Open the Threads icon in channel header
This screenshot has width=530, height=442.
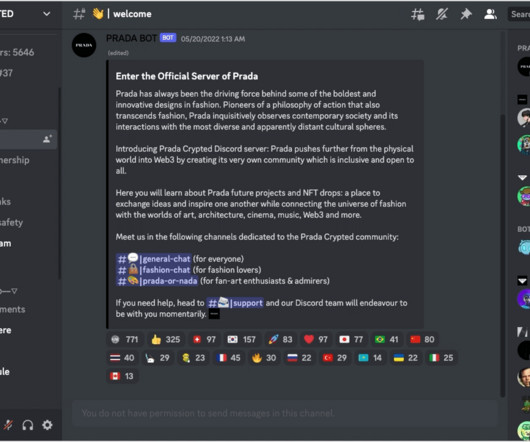[x=418, y=14]
